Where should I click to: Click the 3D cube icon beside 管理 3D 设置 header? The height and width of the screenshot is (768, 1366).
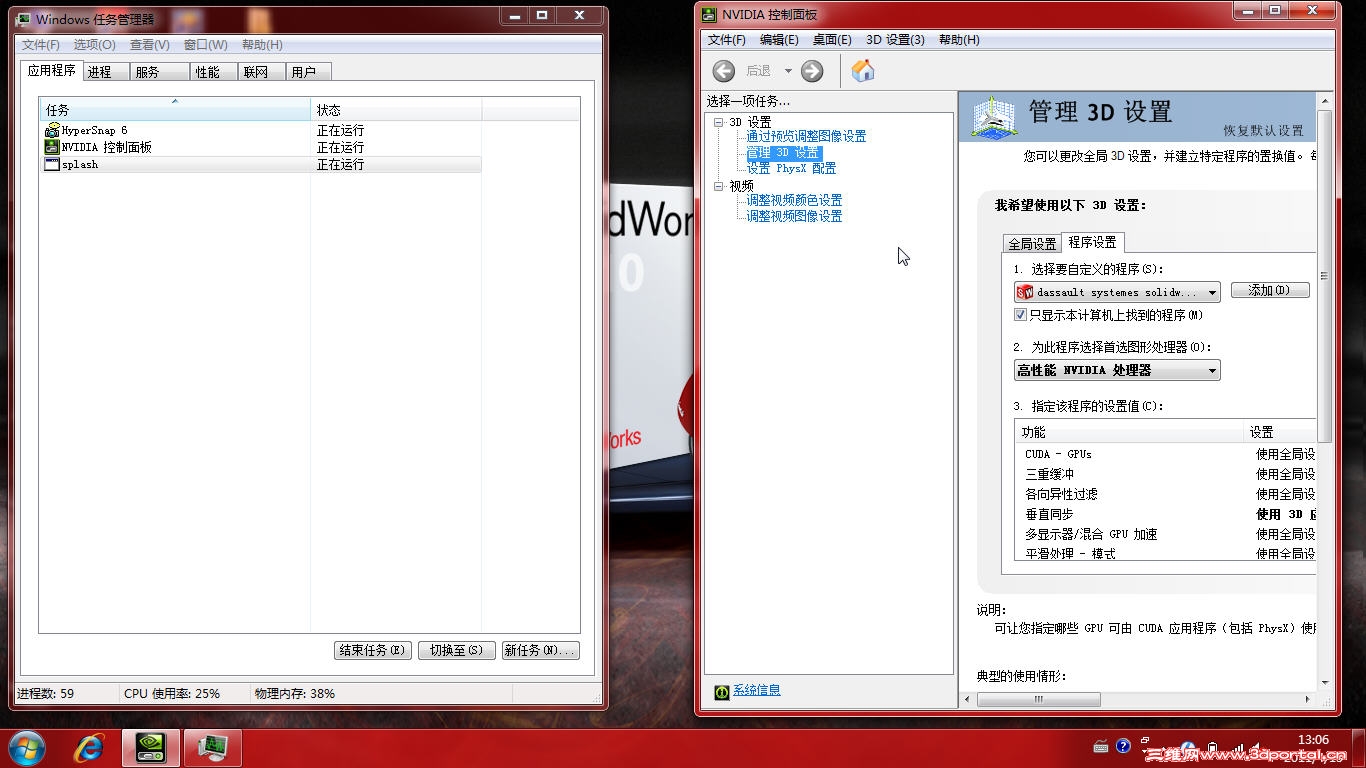click(x=992, y=117)
